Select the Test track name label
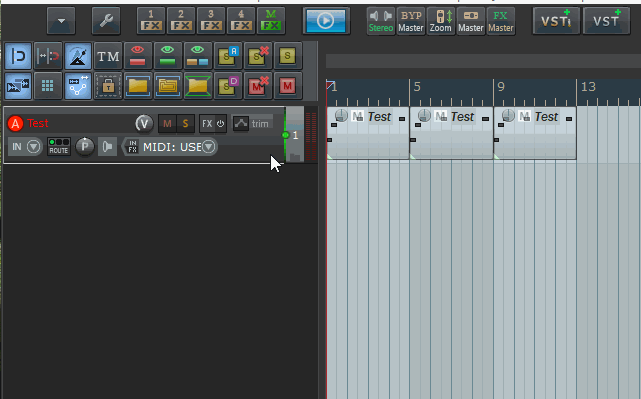This screenshot has height=399, width=641. coord(38,123)
